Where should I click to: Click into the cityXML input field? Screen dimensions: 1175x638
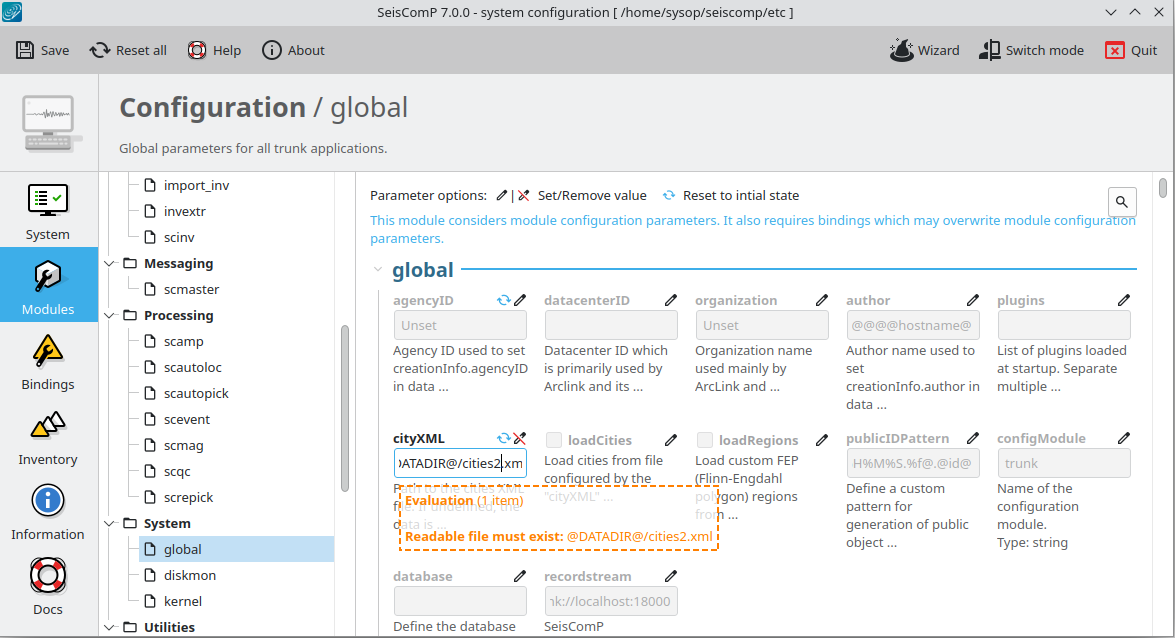(460, 463)
